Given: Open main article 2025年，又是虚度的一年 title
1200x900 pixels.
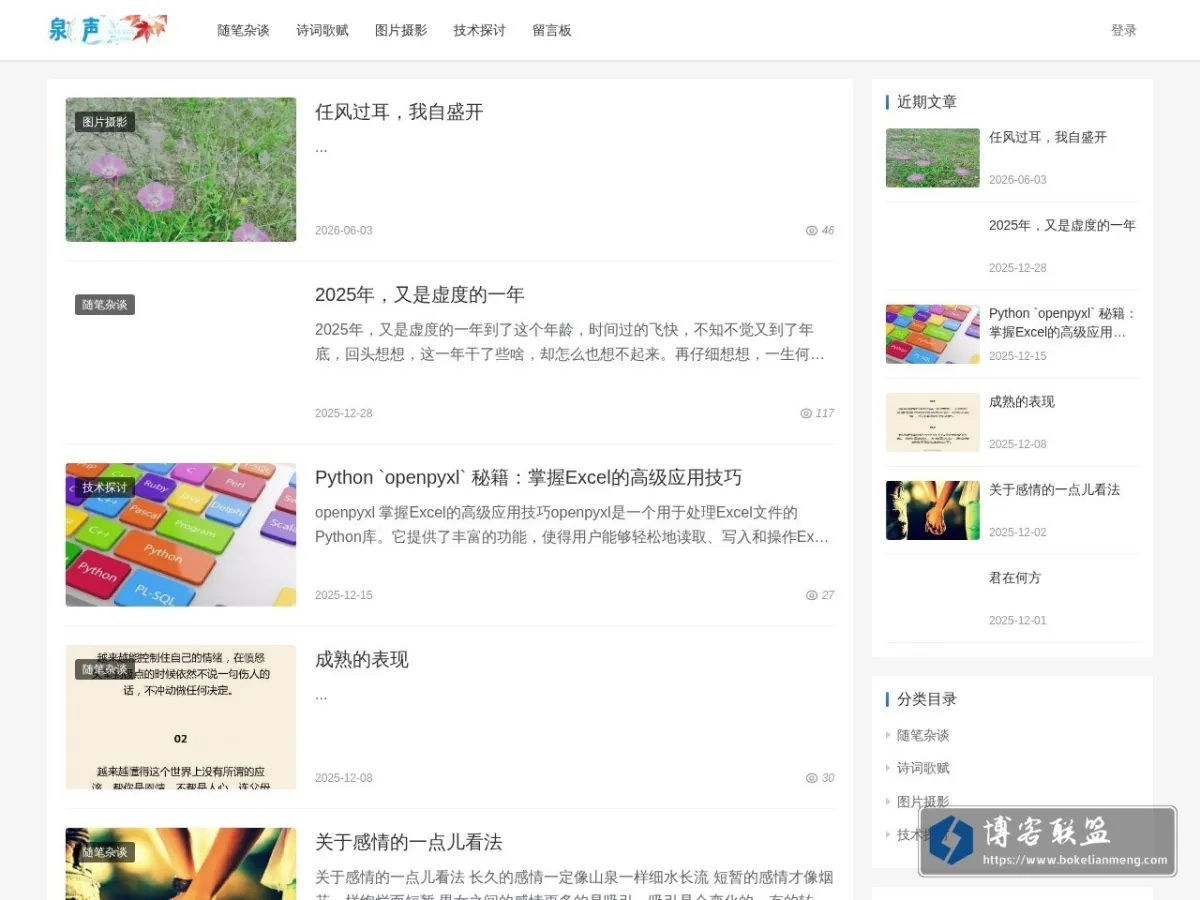Looking at the screenshot, I should click(419, 294).
